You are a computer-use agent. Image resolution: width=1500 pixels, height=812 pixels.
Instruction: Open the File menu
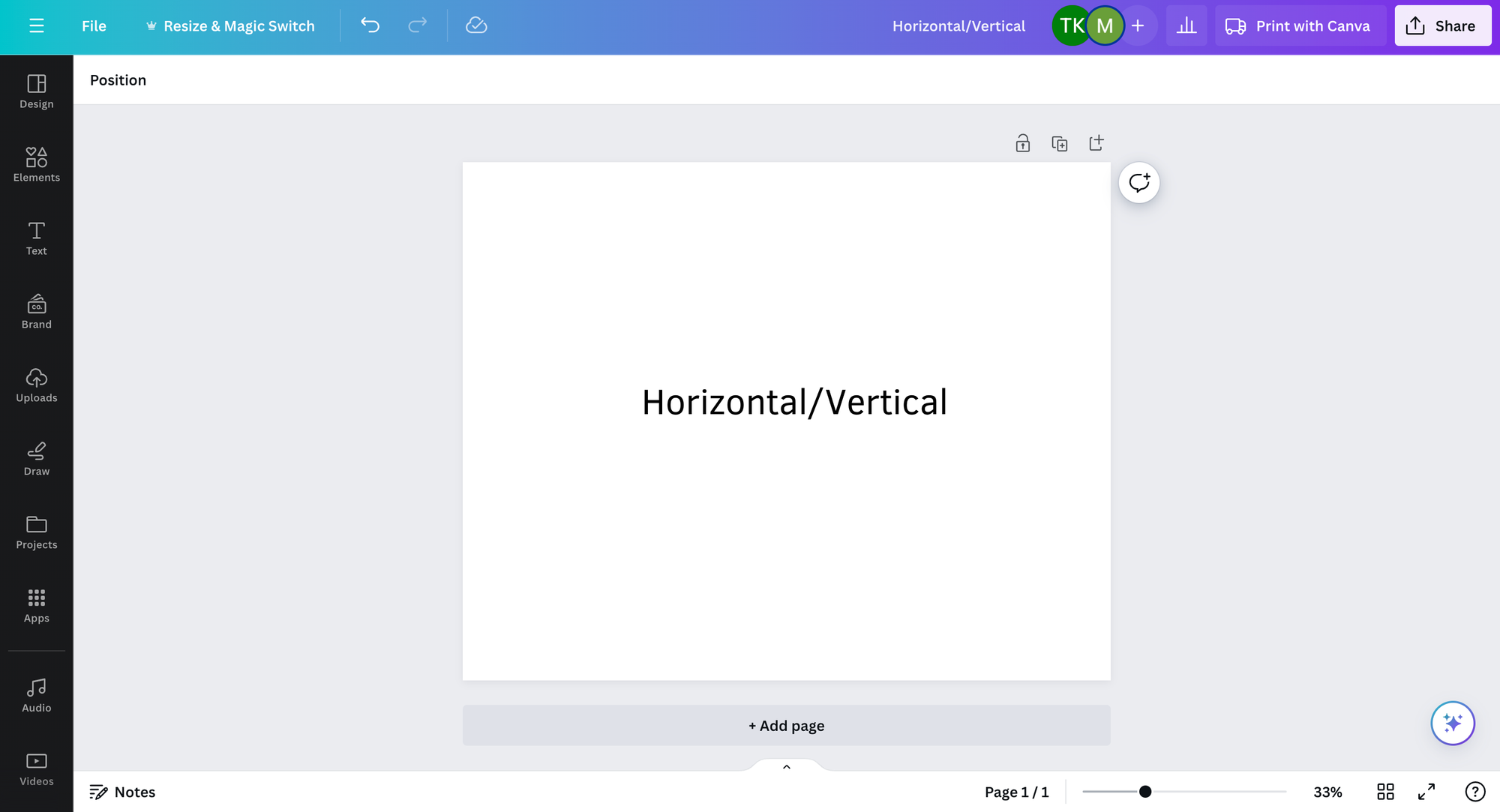pos(93,25)
